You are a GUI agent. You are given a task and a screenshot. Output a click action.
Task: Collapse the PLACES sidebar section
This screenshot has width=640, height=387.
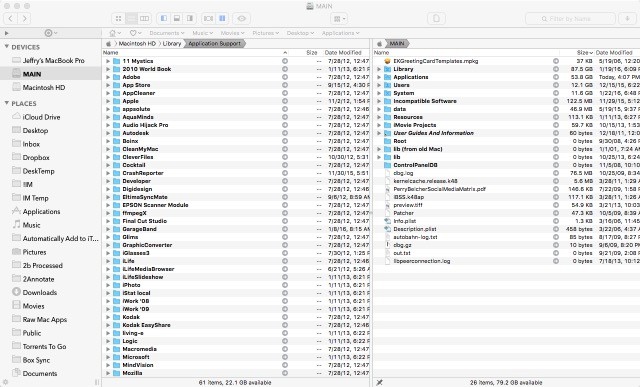coord(7,103)
